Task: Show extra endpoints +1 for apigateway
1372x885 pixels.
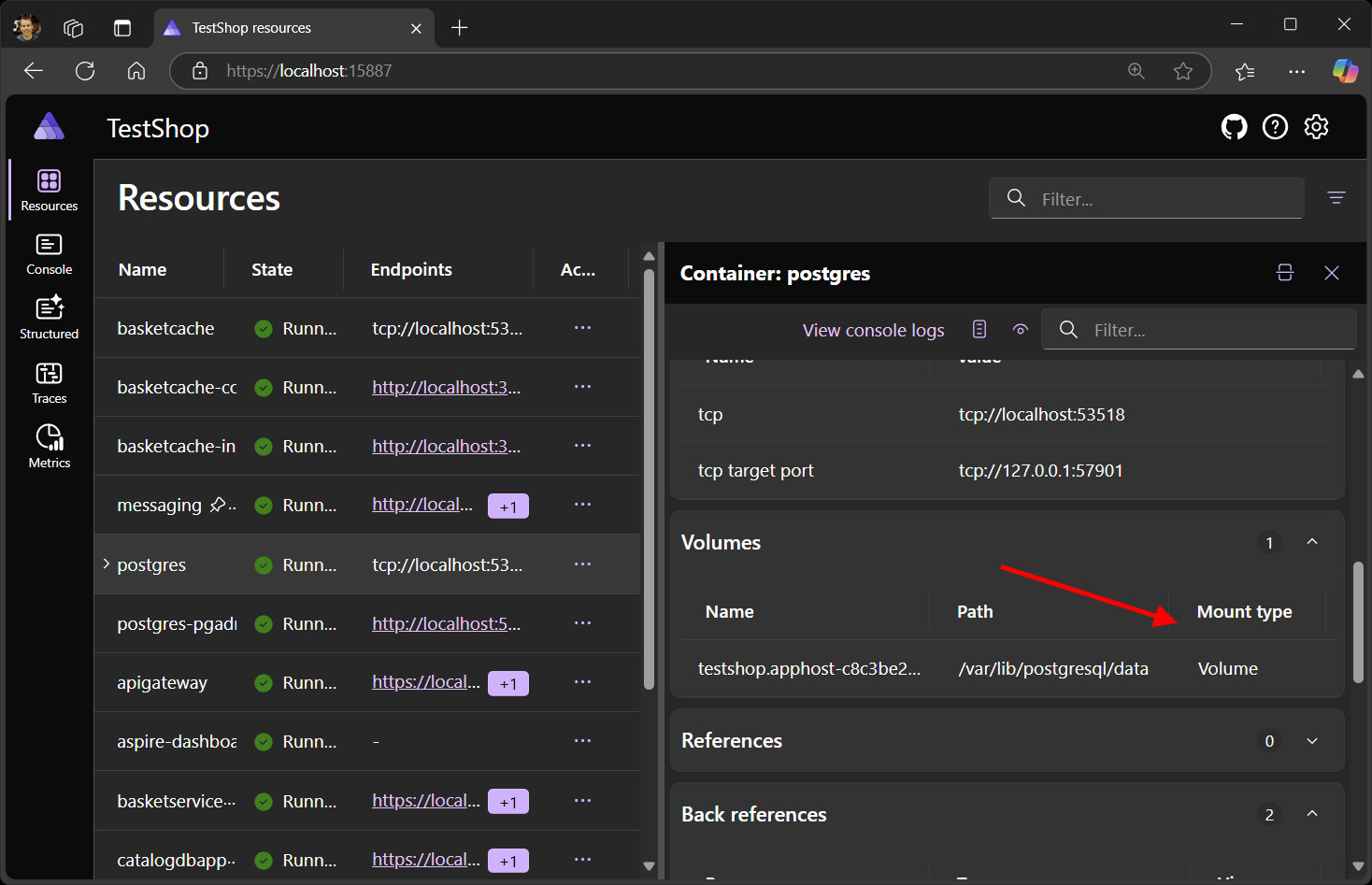Action: coord(508,683)
